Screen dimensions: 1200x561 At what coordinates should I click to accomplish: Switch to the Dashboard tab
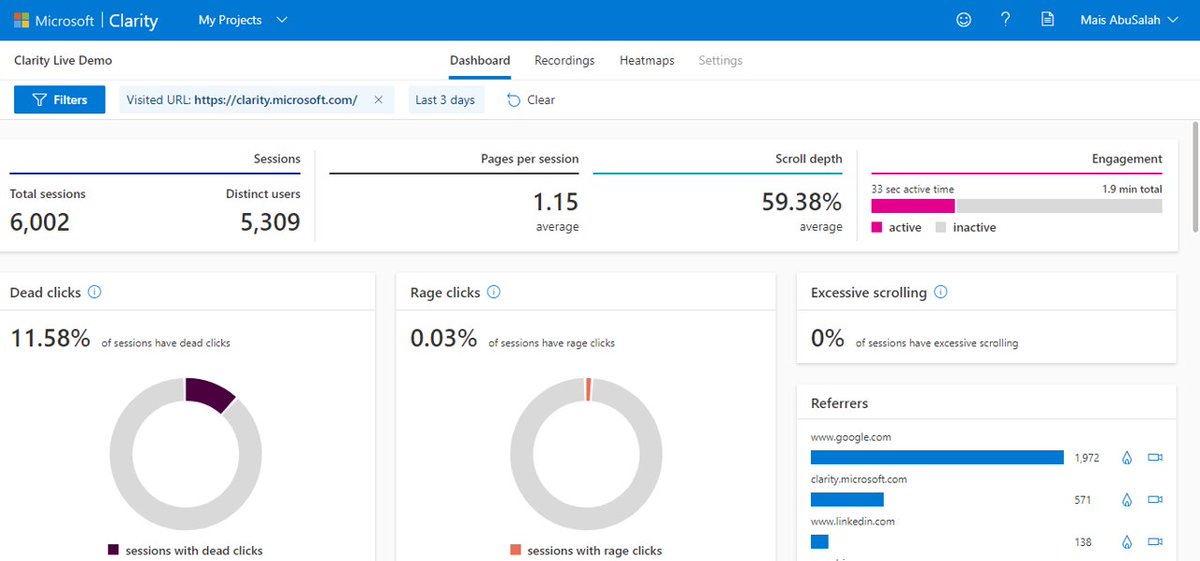click(480, 60)
